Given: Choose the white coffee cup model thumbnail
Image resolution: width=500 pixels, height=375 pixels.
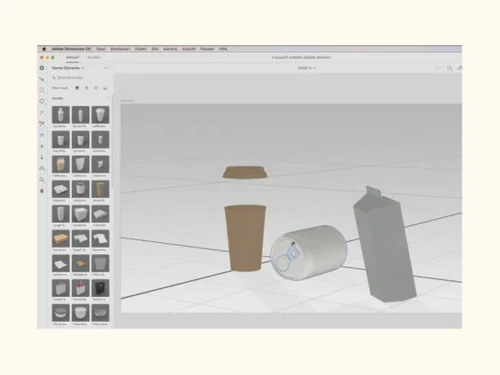Looking at the screenshot, I should (x=100, y=115).
